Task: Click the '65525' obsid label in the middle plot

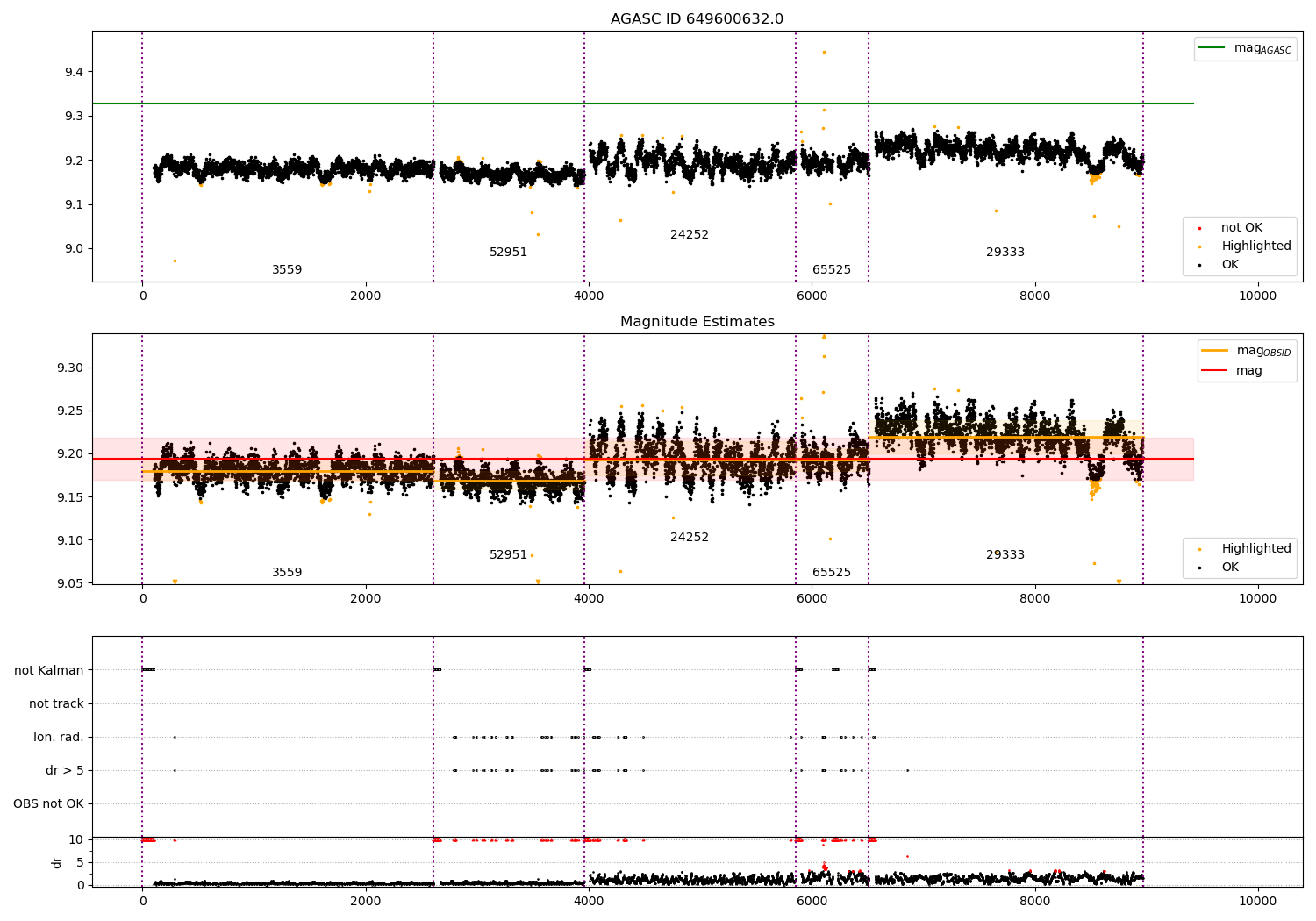Action: [x=832, y=573]
